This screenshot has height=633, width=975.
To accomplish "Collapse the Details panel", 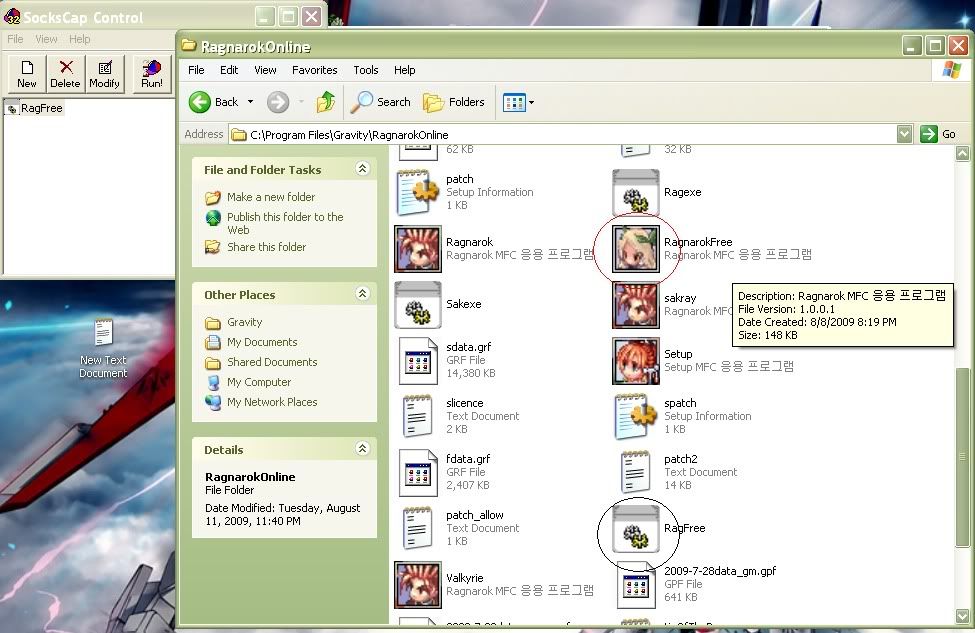I will [362, 450].
